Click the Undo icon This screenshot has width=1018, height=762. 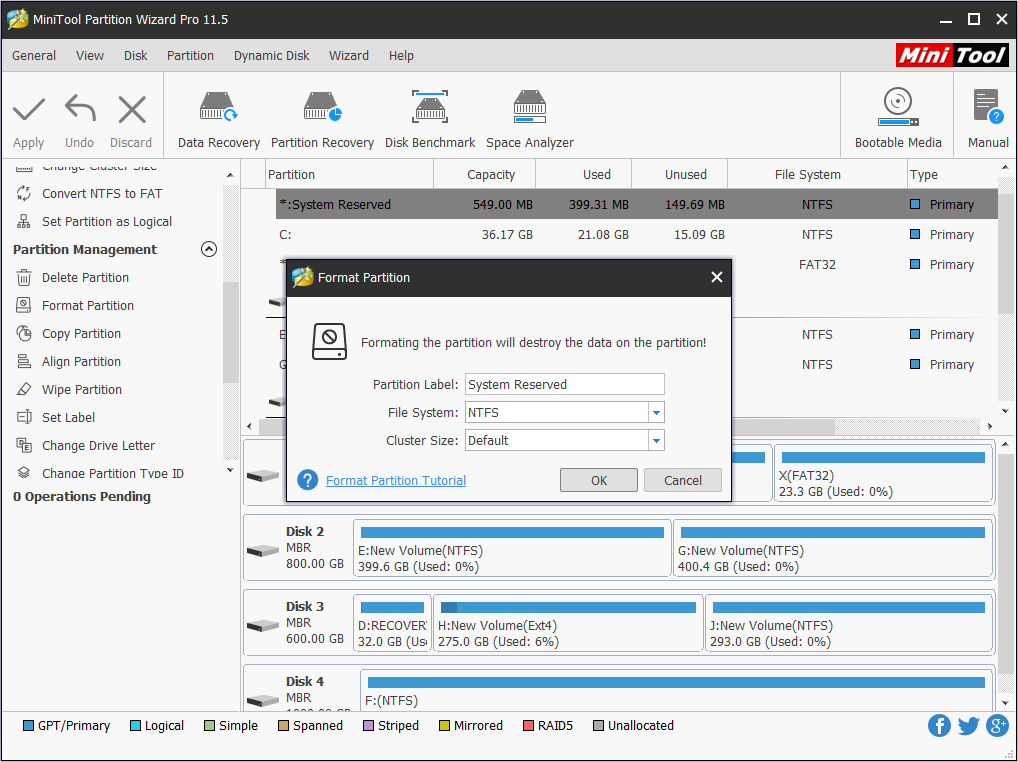point(79,116)
